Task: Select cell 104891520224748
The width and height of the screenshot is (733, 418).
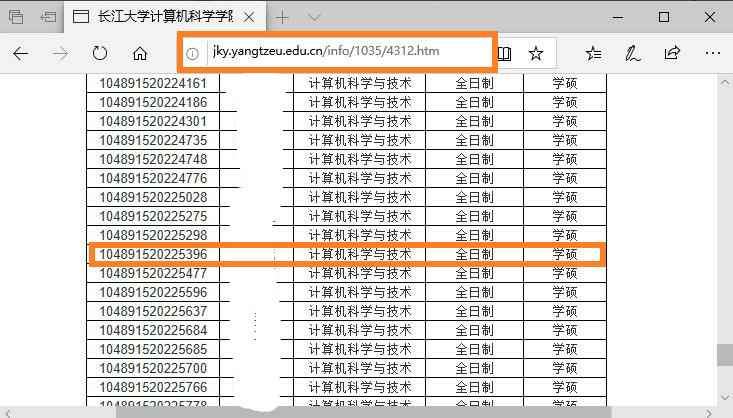Action: coord(153,159)
